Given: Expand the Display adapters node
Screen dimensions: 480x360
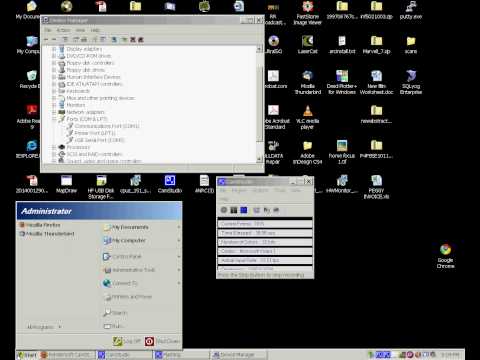Looking at the screenshot, I should 54,49.
